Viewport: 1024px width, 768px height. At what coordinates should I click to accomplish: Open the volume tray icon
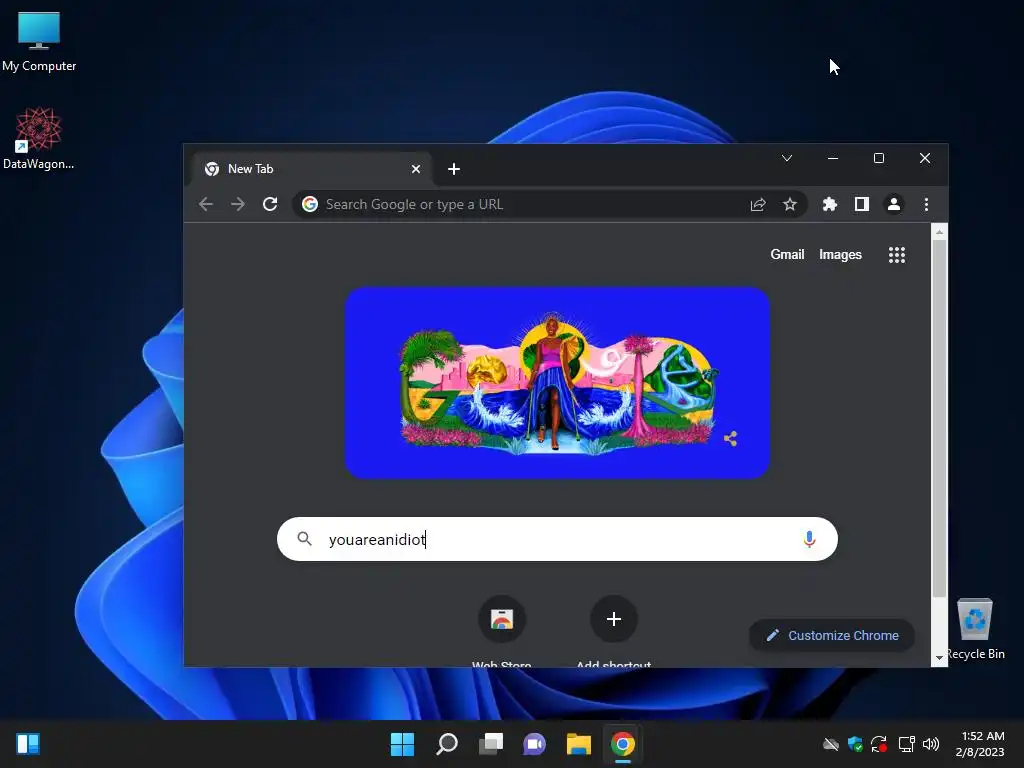pos(931,744)
